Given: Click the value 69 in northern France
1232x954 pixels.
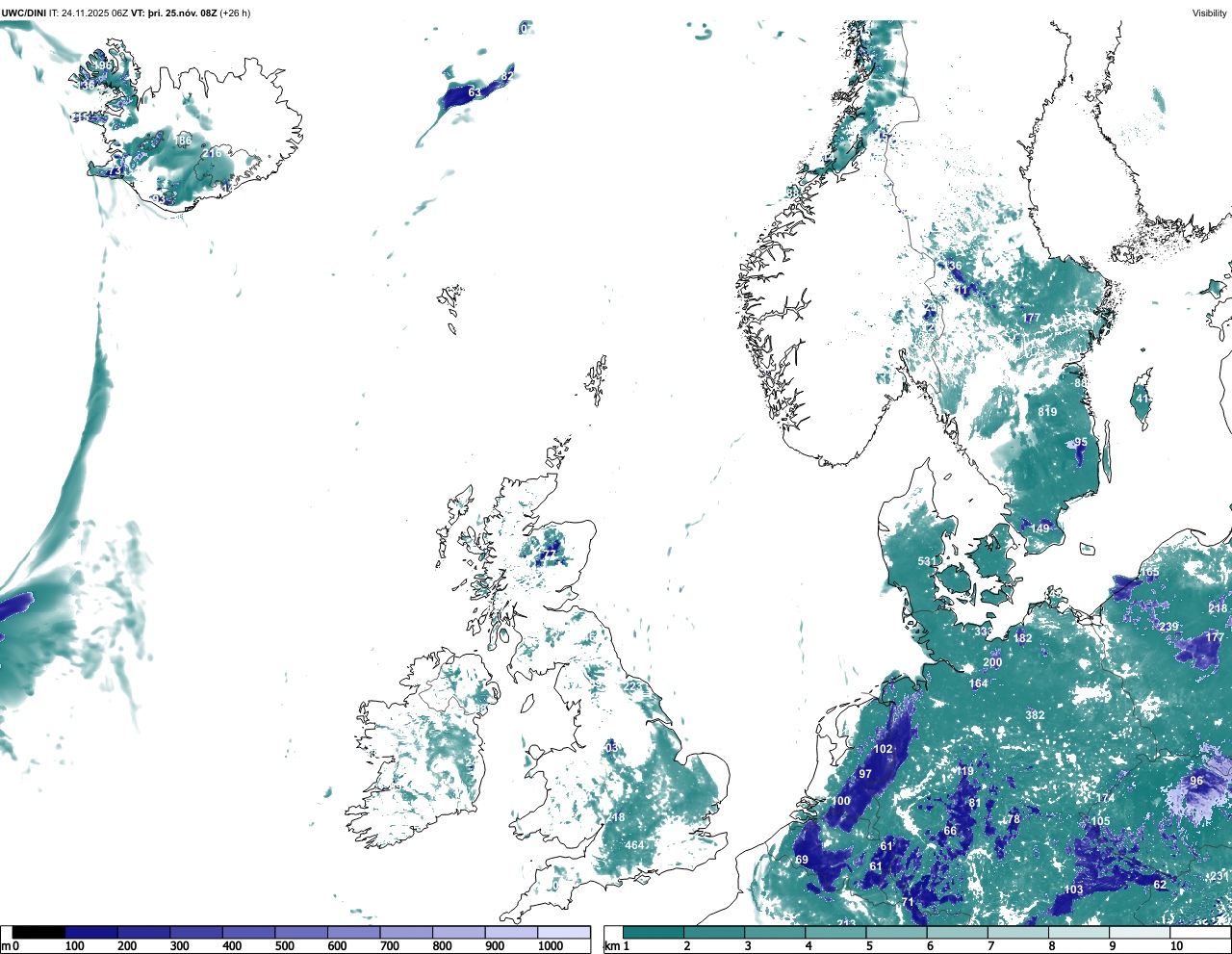Looking at the screenshot, I should (x=802, y=860).
